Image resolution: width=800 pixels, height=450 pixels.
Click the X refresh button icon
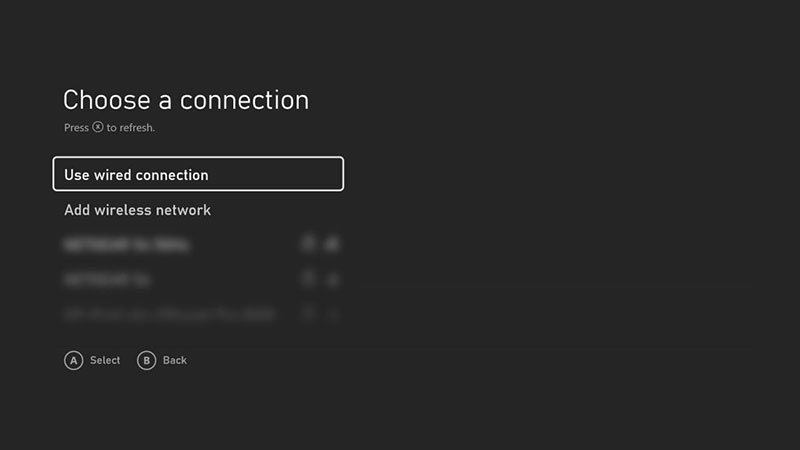tap(98, 128)
